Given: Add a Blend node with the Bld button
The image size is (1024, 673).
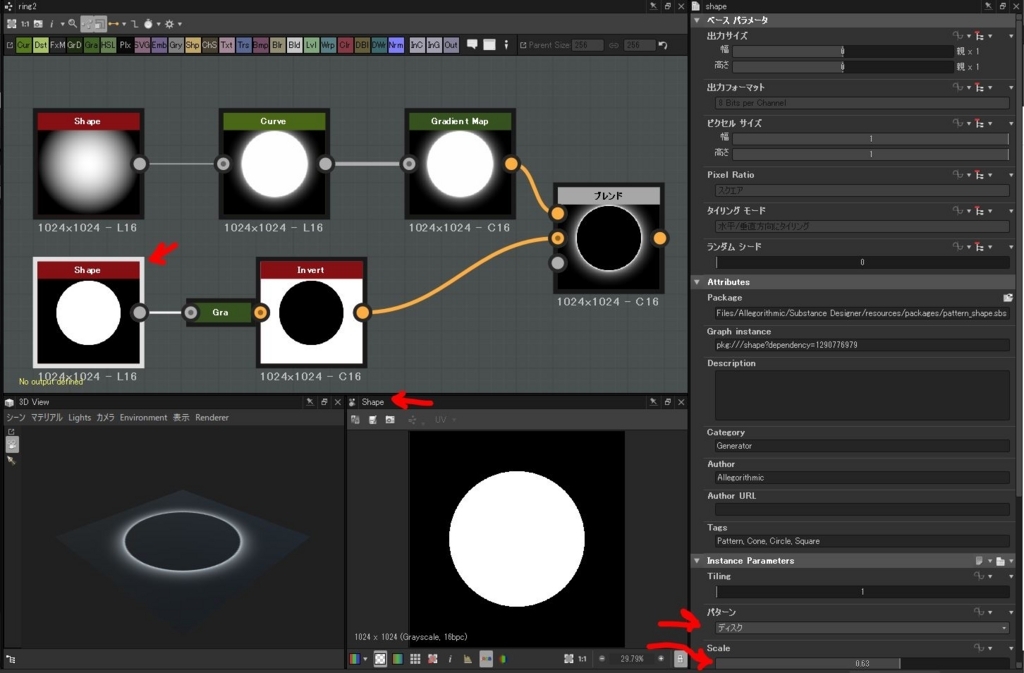Looking at the screenshot, I should pos(294,45).
